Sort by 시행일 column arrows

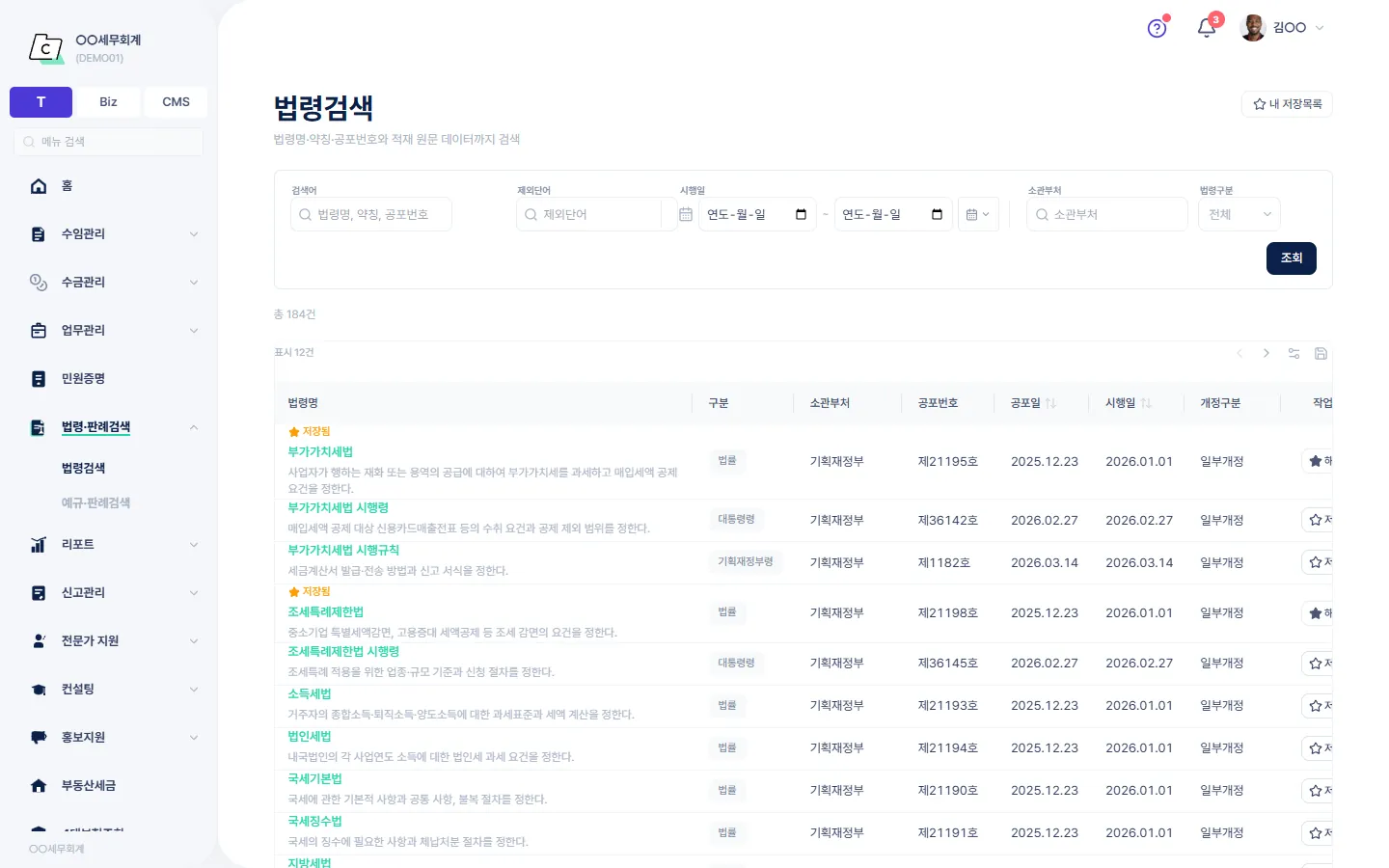(x=1146, y=403)
